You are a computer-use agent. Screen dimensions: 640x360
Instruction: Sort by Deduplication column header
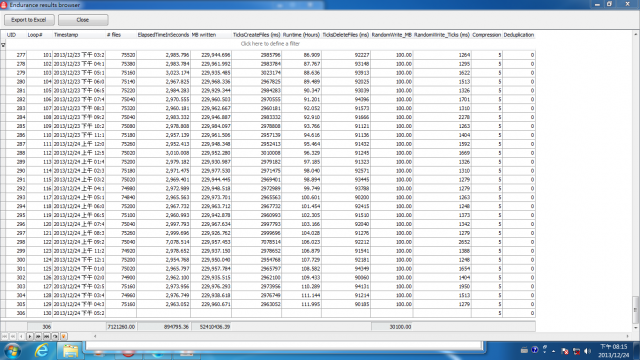coord(519,35)
